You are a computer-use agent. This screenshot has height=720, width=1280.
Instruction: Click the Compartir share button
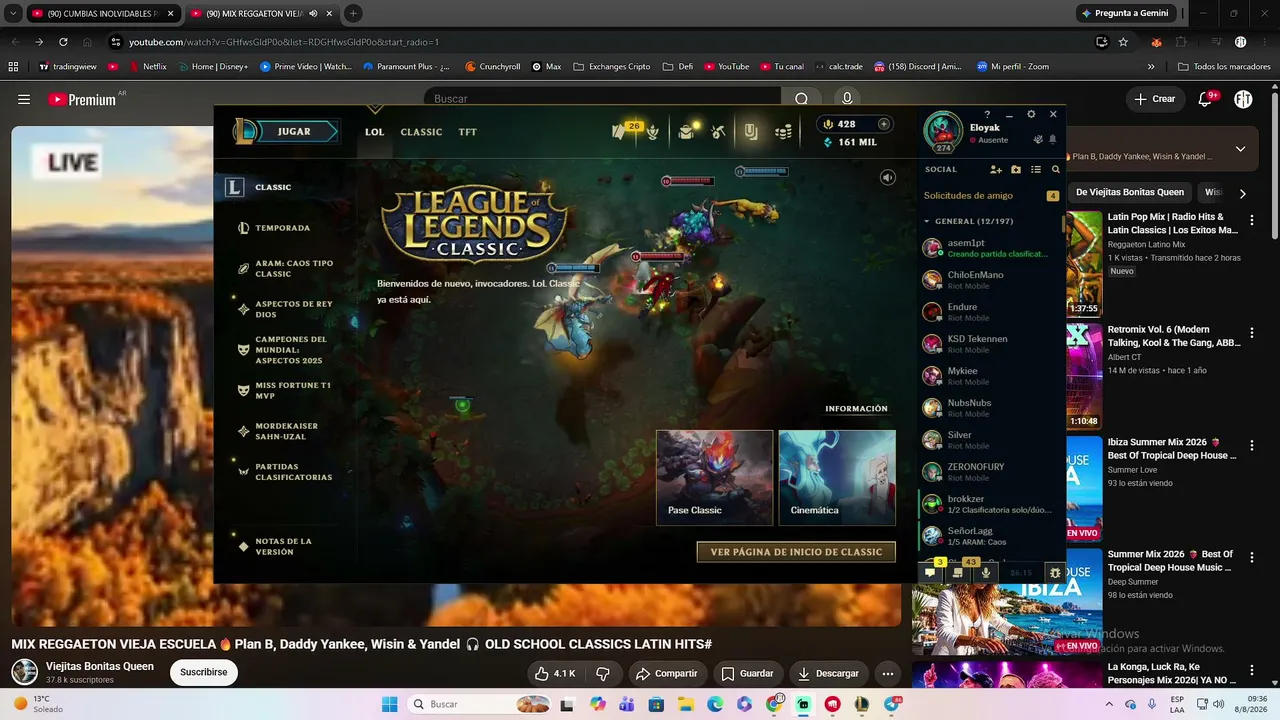(x=666, y=674)
